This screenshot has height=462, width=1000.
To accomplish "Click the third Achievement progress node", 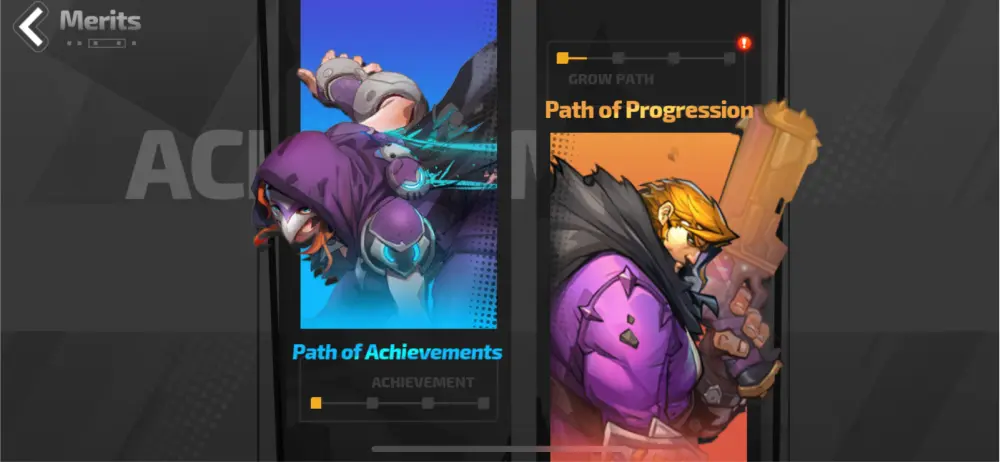I will (427, 403).
